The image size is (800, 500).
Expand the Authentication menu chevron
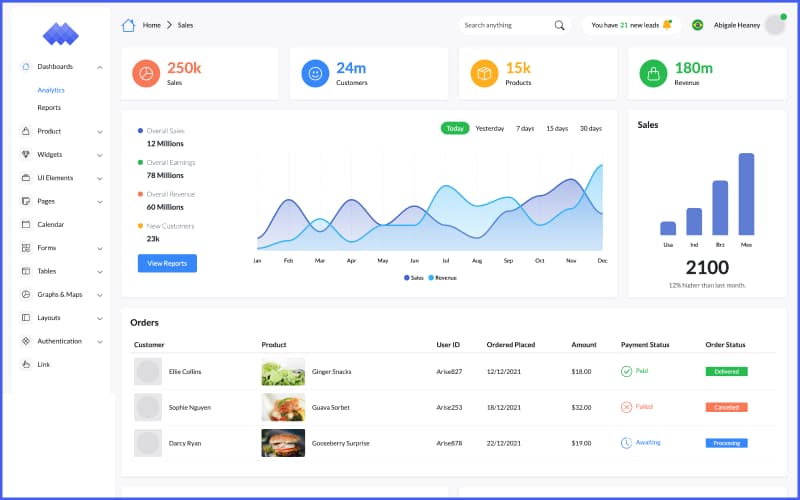click(99, 342)
